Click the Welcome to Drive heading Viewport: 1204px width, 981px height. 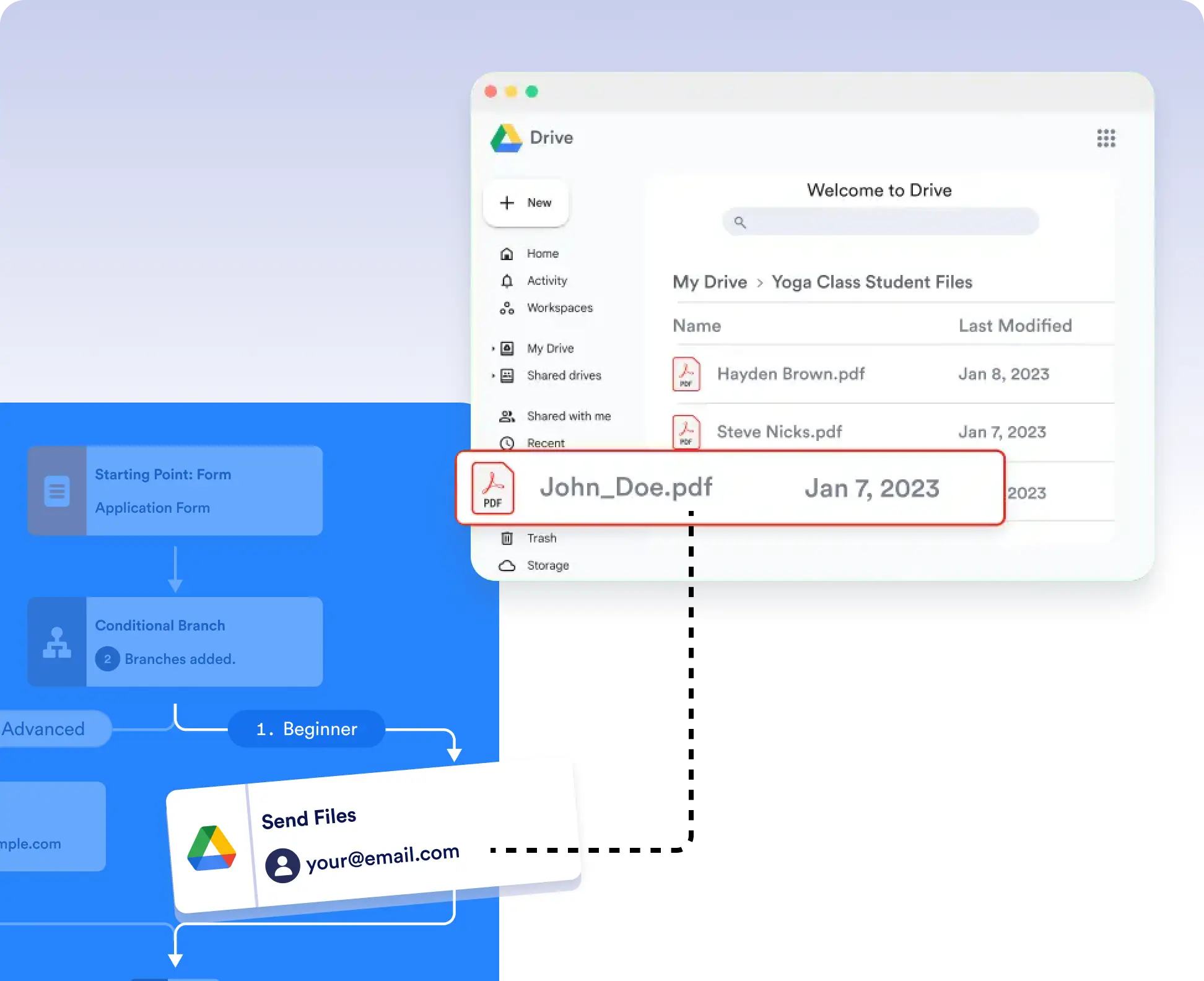coord(879,190)
